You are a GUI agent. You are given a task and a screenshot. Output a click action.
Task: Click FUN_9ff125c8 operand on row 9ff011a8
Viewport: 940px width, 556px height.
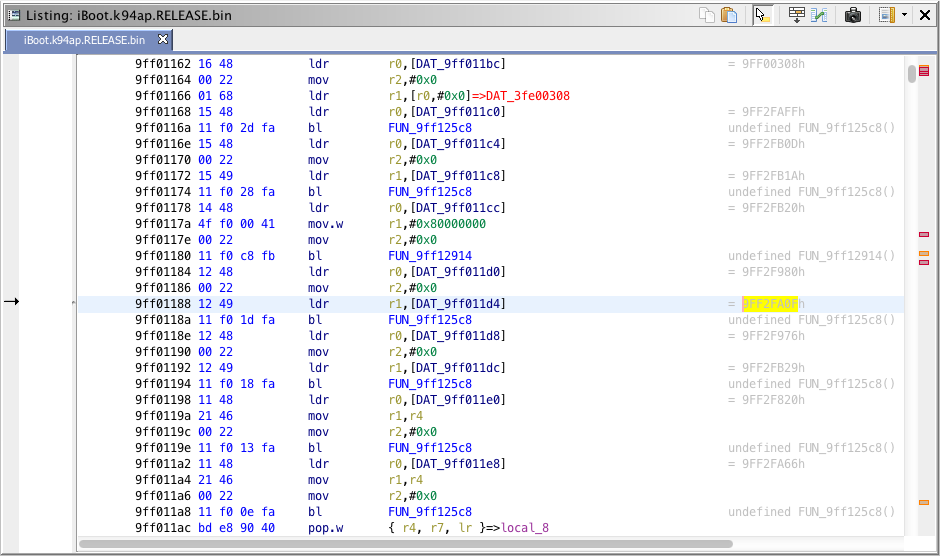point(430,512)
